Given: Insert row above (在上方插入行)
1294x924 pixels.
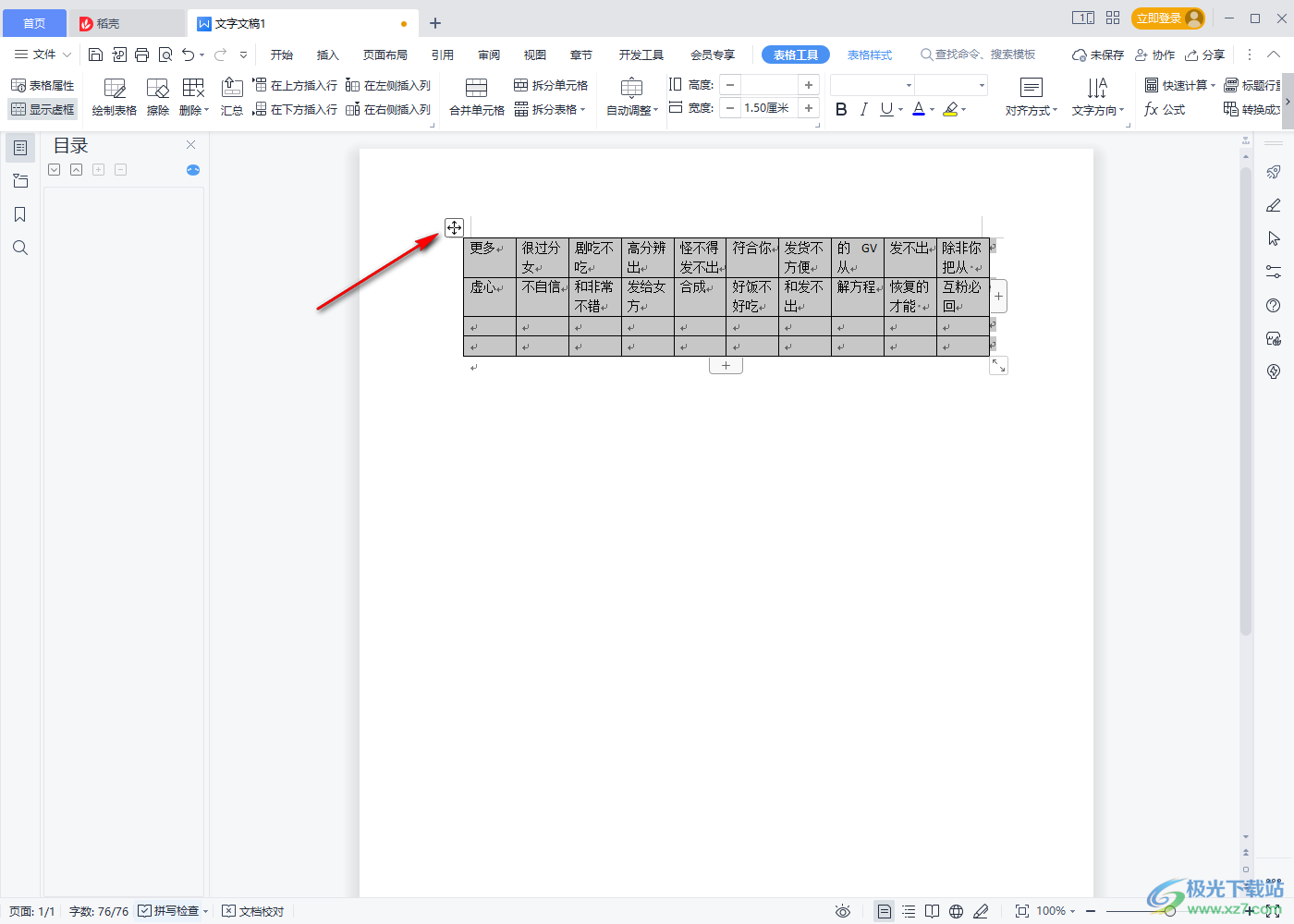Looking at the screenshot, I should (x=296, y=85).
